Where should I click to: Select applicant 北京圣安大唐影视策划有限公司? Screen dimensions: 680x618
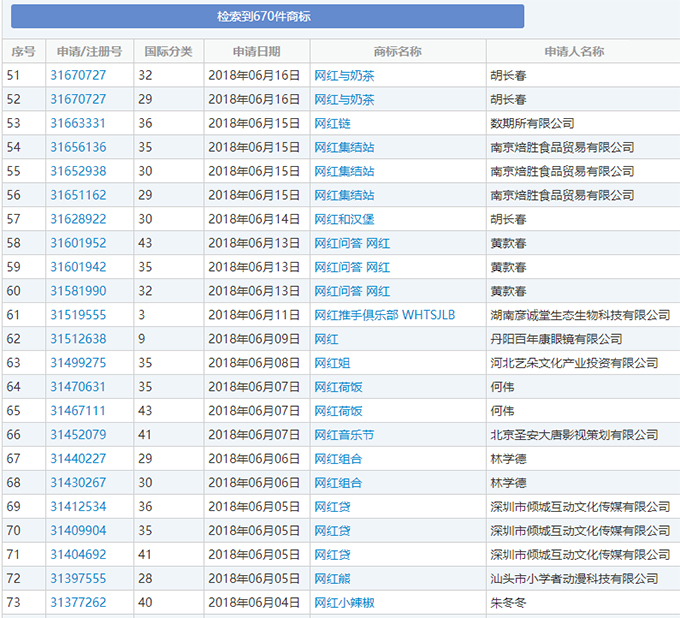pos(574,435)
